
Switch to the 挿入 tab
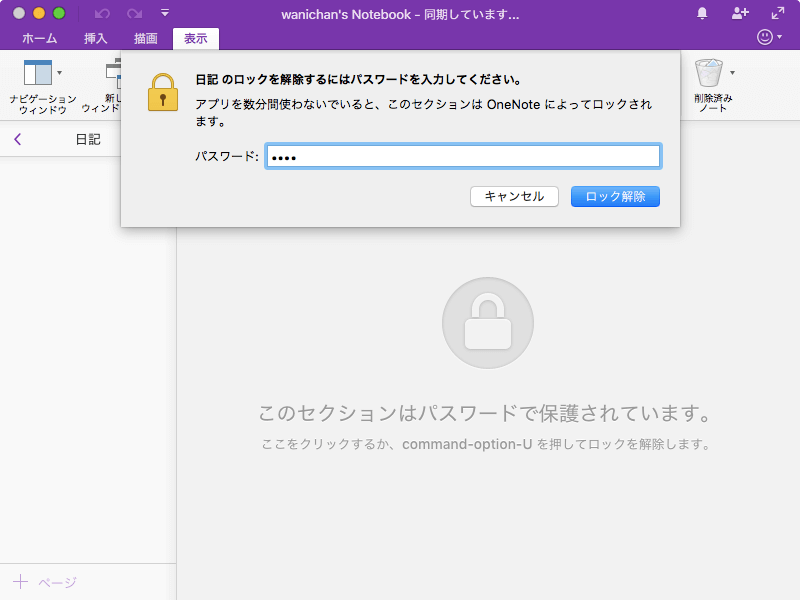tap(95, 39)
